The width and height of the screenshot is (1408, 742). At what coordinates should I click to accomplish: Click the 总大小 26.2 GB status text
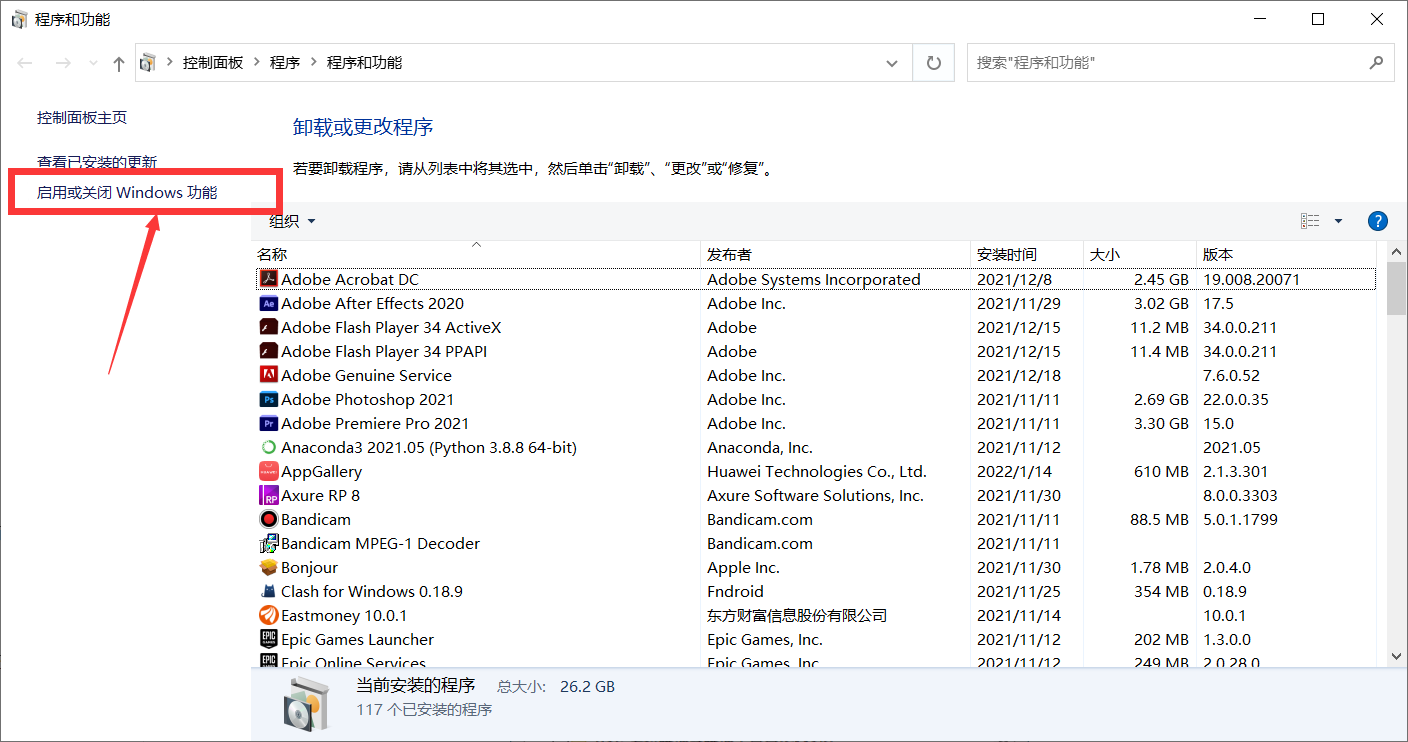[556, 686]
